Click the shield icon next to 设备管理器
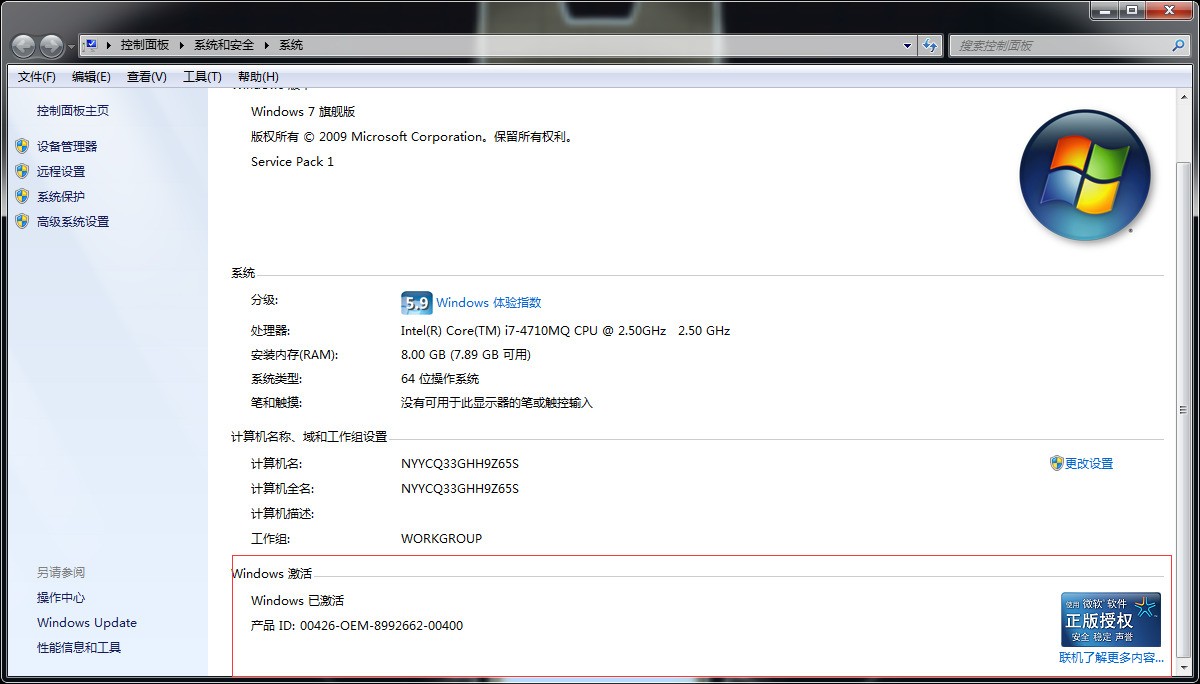Viewport: 1200px width, 684px height. pyautogui.click(x=22, y=146)
